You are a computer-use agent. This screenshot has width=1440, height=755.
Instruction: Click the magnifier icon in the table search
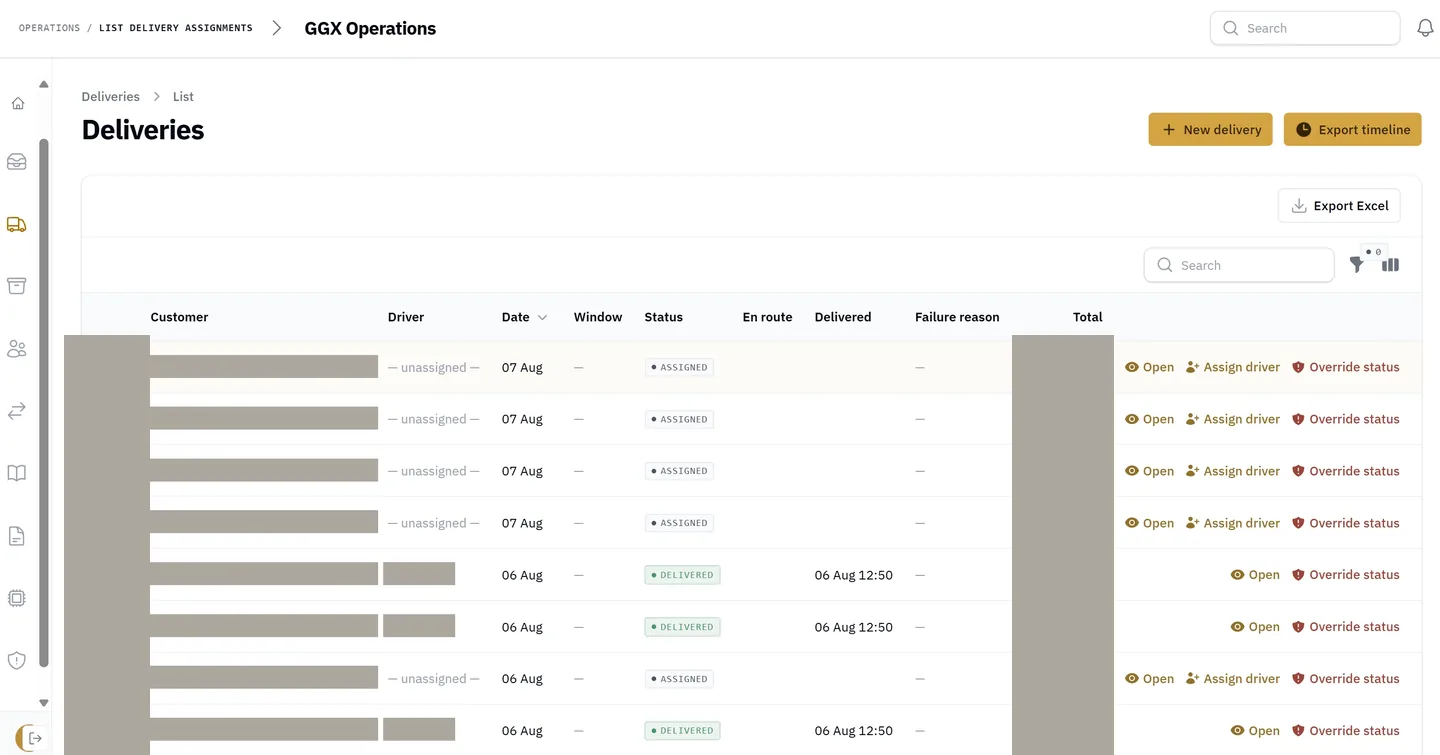[x=1165, y=265]
